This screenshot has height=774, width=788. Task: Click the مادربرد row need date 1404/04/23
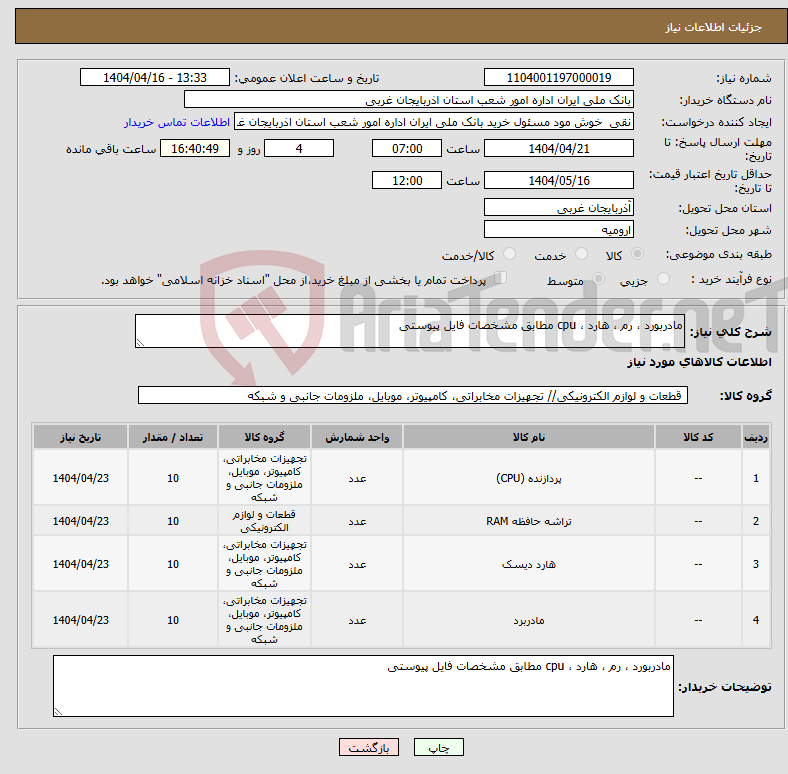[x=80, y=620]
